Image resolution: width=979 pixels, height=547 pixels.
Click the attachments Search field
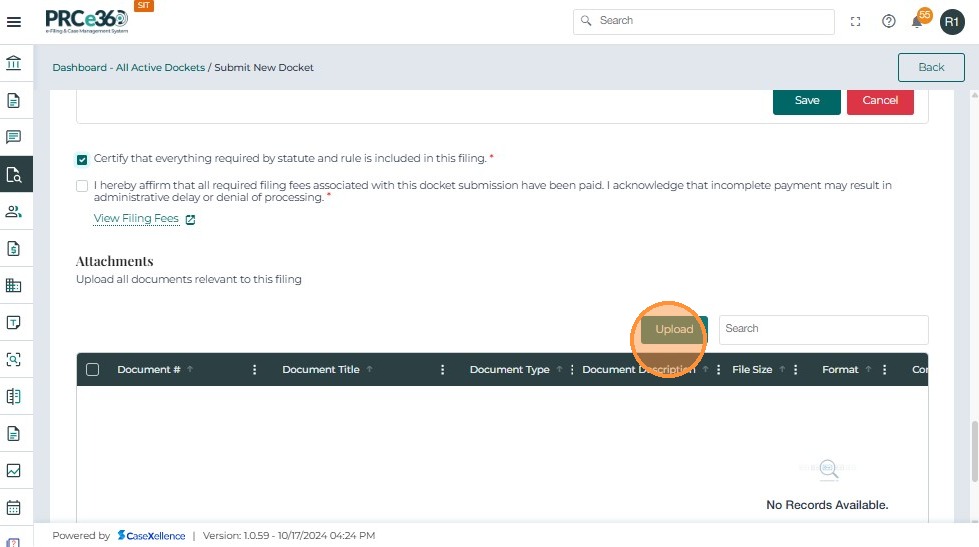coord(823,329)
